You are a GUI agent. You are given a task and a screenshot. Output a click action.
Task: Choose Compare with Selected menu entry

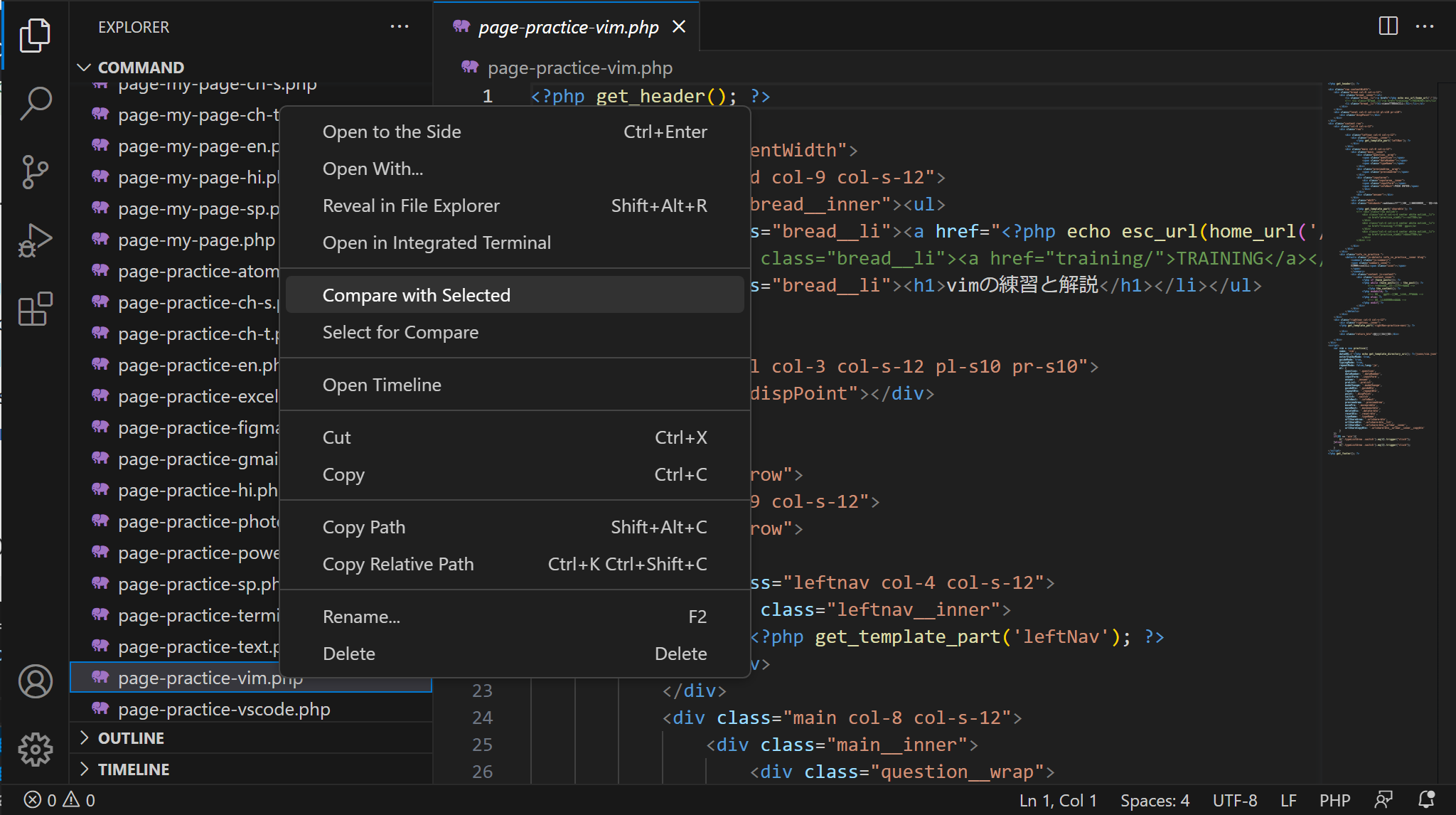pyautogui.click(x=416, y=295)
